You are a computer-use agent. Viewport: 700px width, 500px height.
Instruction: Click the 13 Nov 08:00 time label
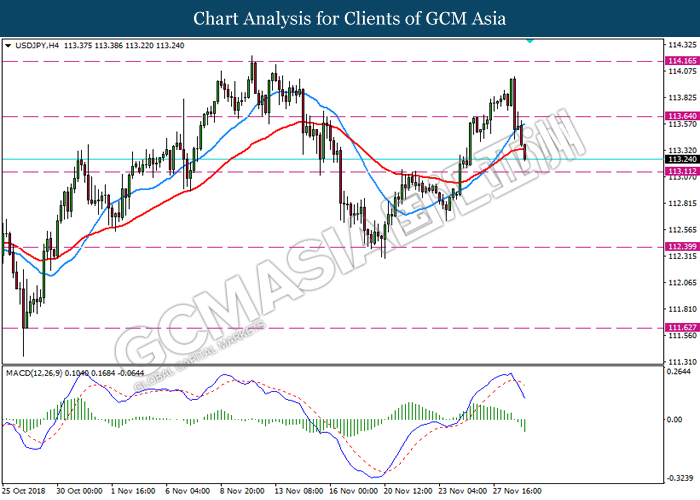coord(299,491)
